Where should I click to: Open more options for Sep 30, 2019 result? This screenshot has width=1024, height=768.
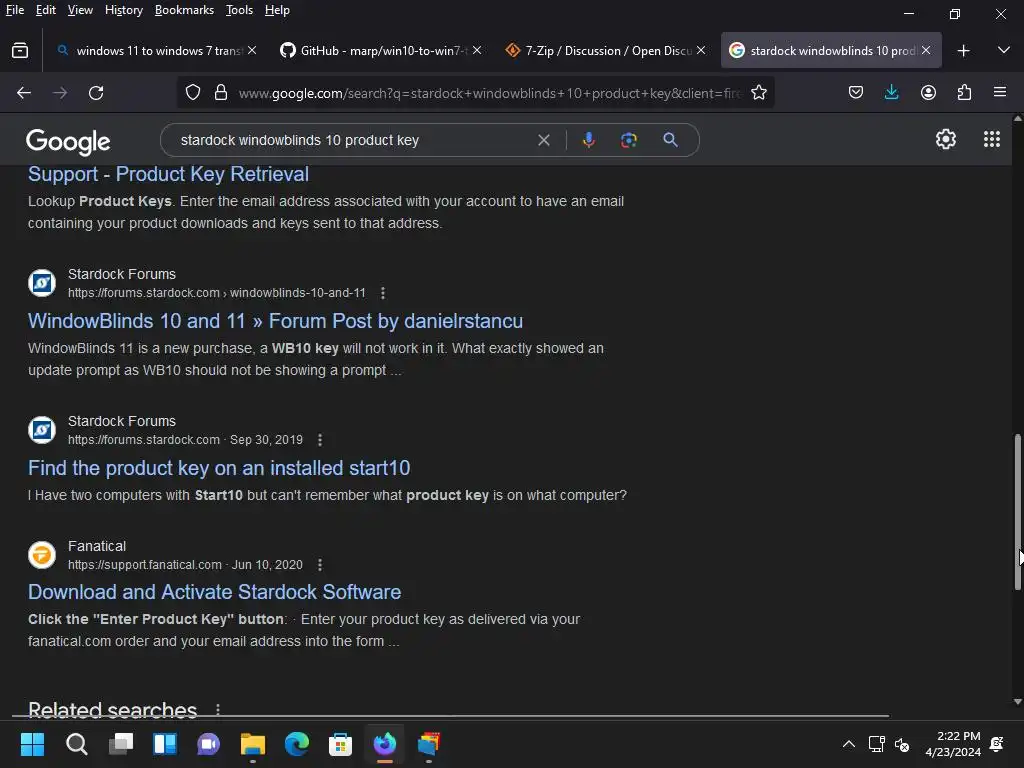(320, 440)
